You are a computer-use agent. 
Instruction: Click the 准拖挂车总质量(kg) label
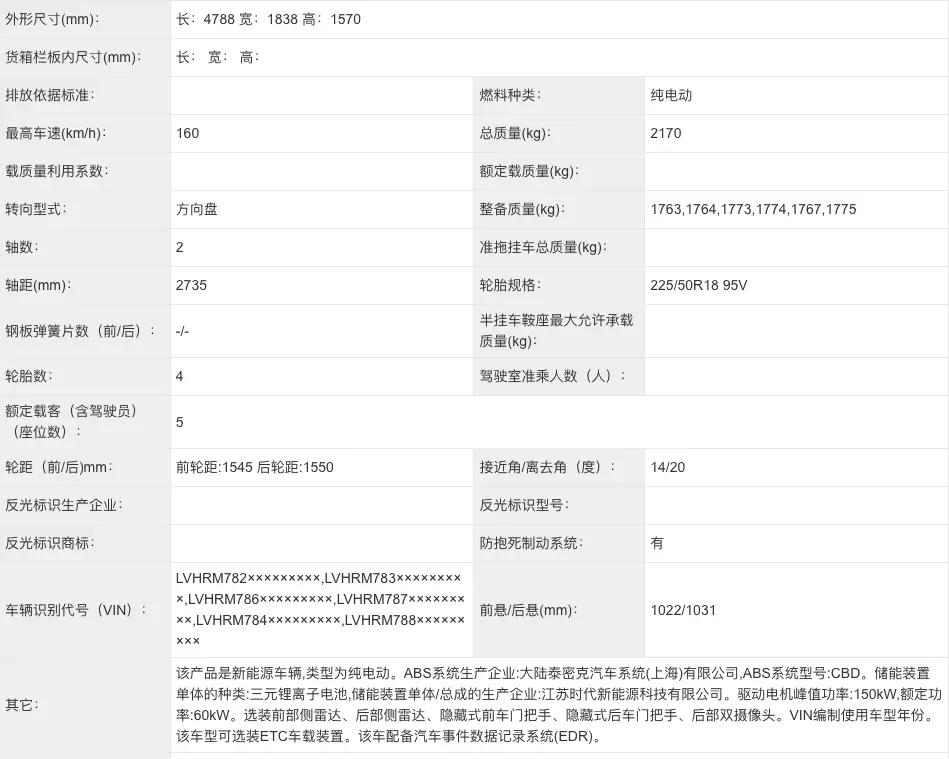[x=543, y=247]
